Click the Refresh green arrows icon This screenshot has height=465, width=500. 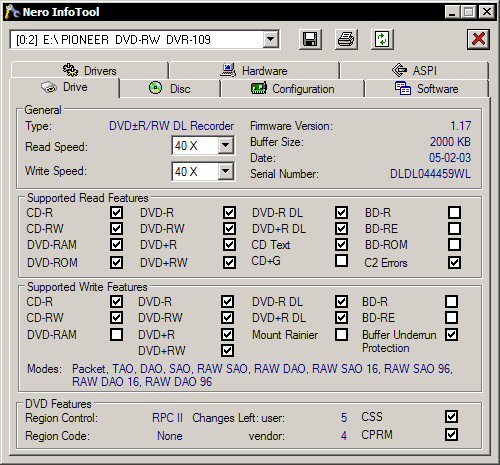tap(382, 40)
